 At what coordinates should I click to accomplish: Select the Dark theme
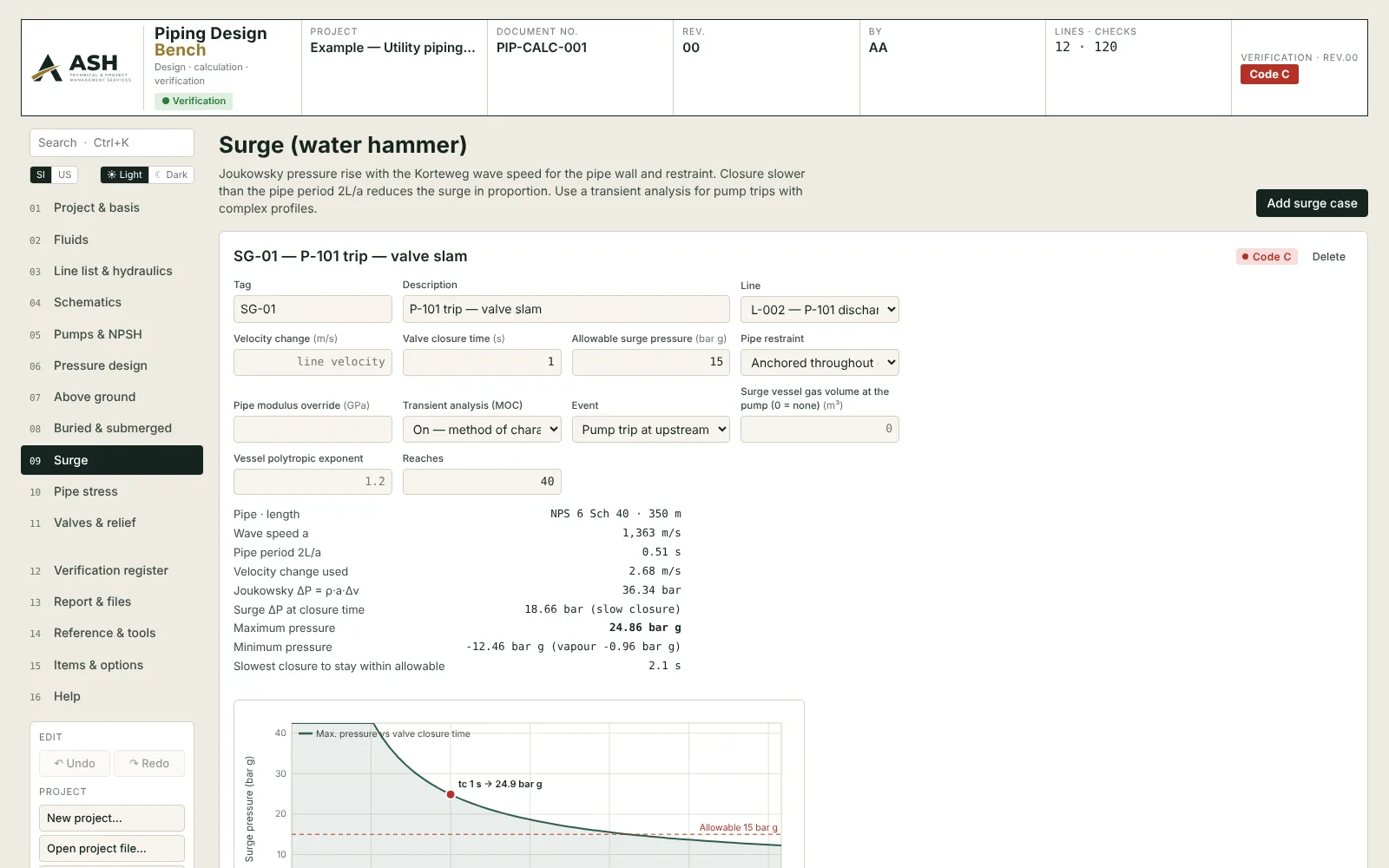(171, 174)
